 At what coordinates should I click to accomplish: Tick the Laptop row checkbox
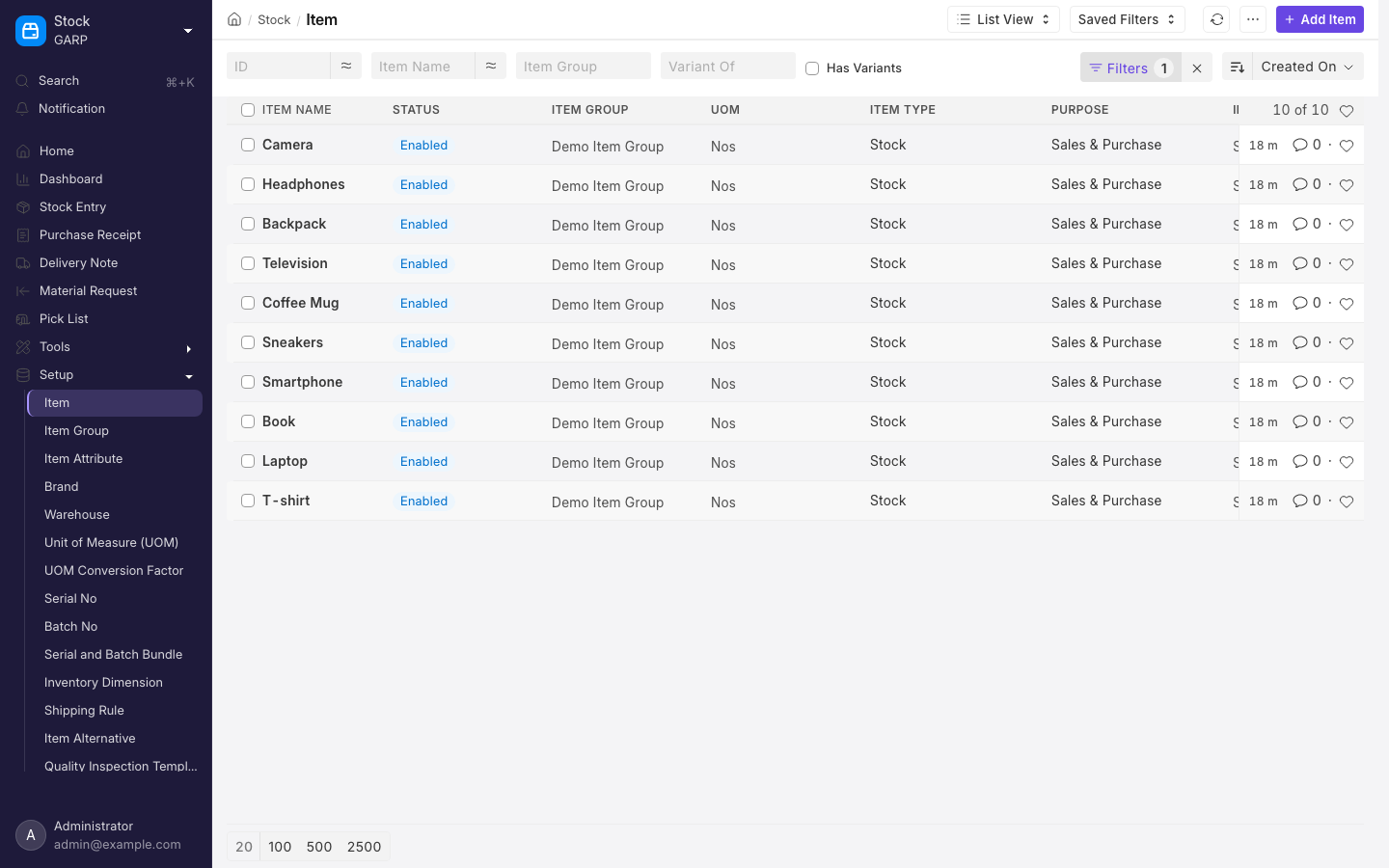point(248,461)
